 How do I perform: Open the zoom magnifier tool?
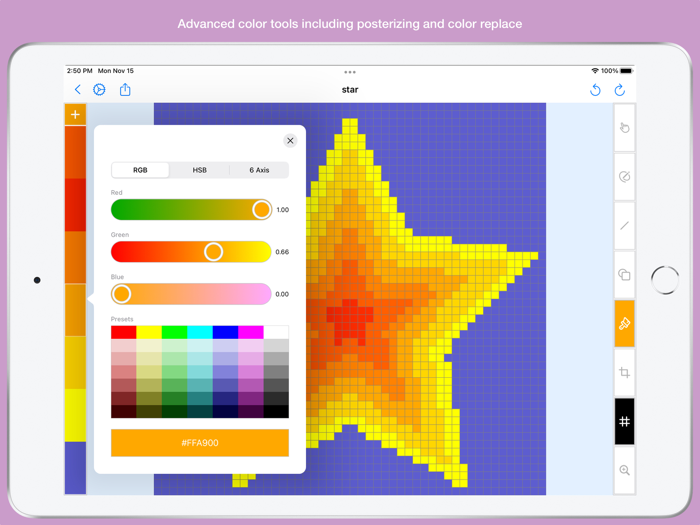[625, 470]
